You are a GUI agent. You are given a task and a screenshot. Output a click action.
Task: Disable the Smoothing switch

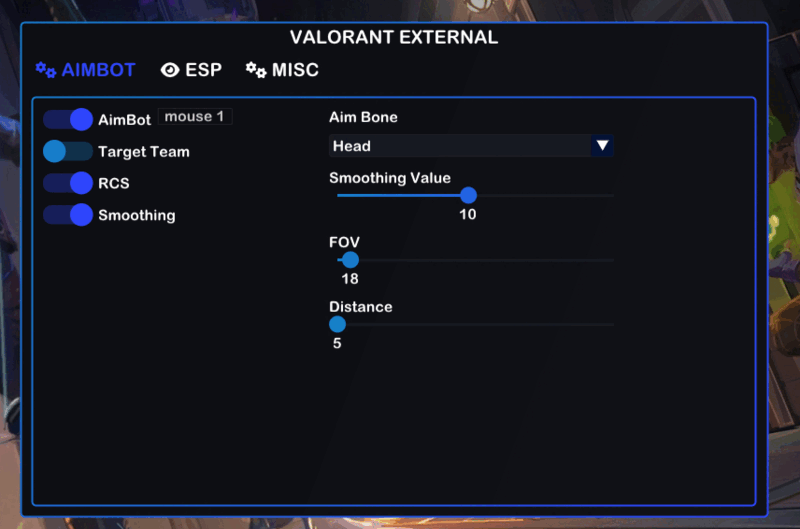coord(68,215)
